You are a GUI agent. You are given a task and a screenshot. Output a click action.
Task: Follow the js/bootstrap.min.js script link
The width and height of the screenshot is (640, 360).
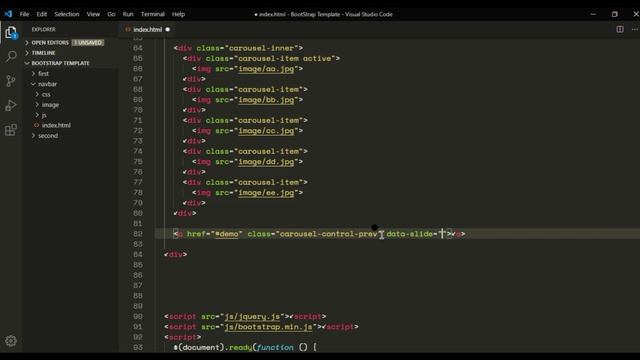point(268,327)
